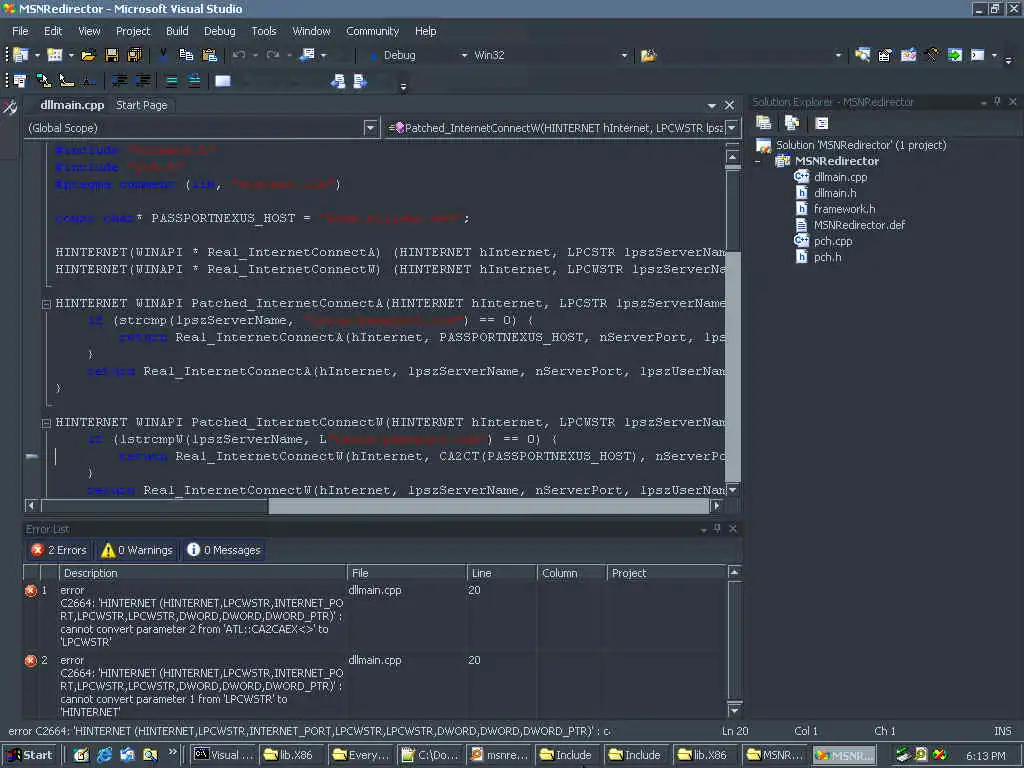1024x768 pixels.
Task: Collapse the Patched_InternetConnectW code block
Action: [x=46, y=423]
